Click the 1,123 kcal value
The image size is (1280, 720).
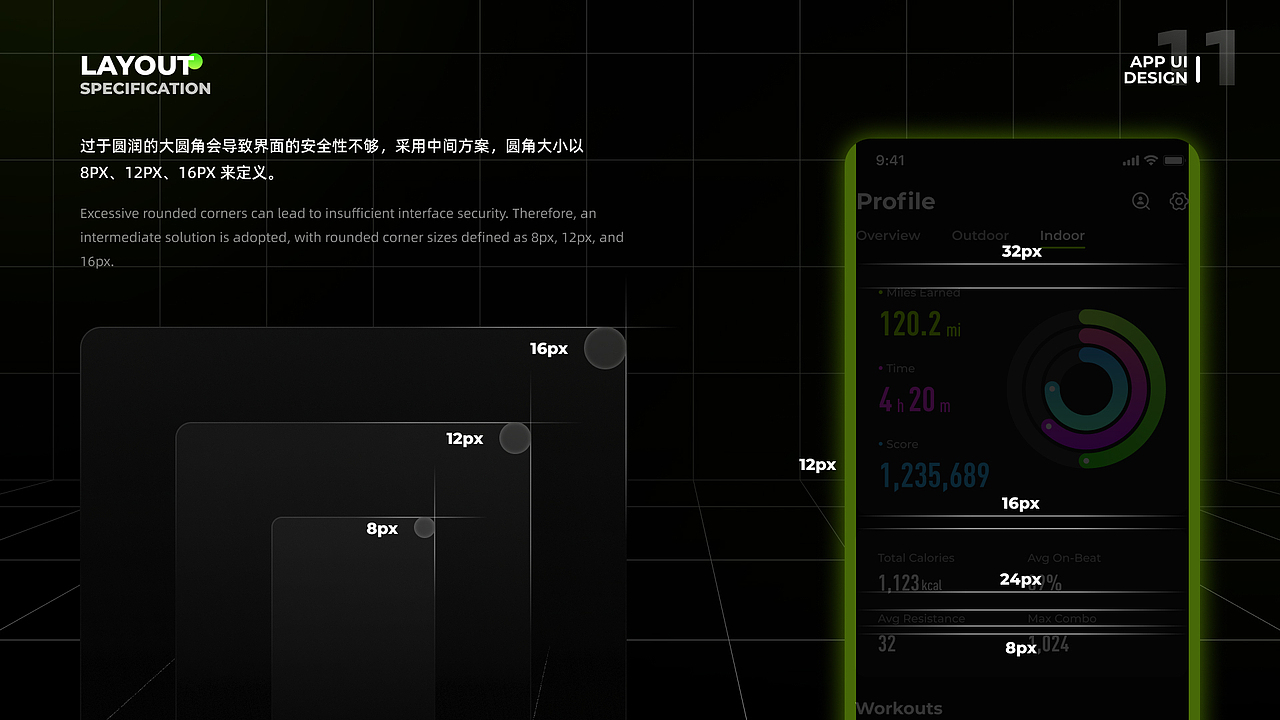[910, 582]
